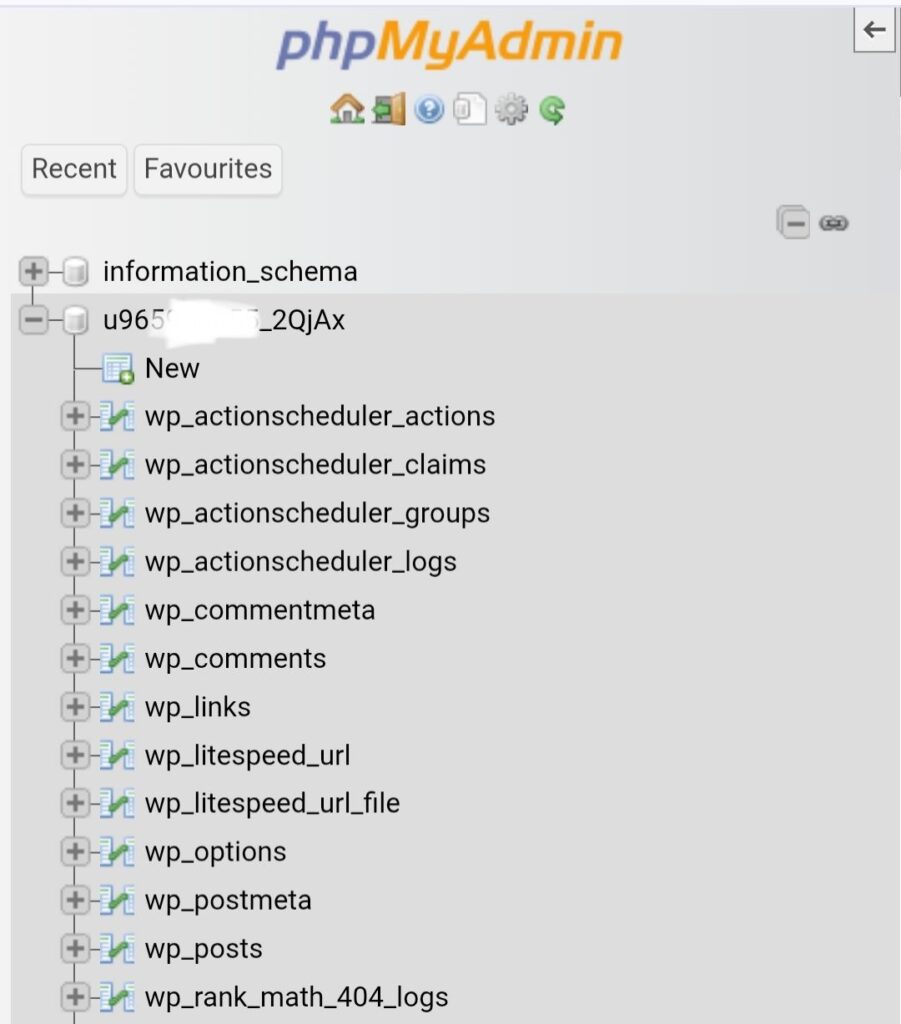The height and width of the screenshot is (1024, 901).
Task: Open the Recent tables button
Action: pyautogui.click(x=74, y=169)
